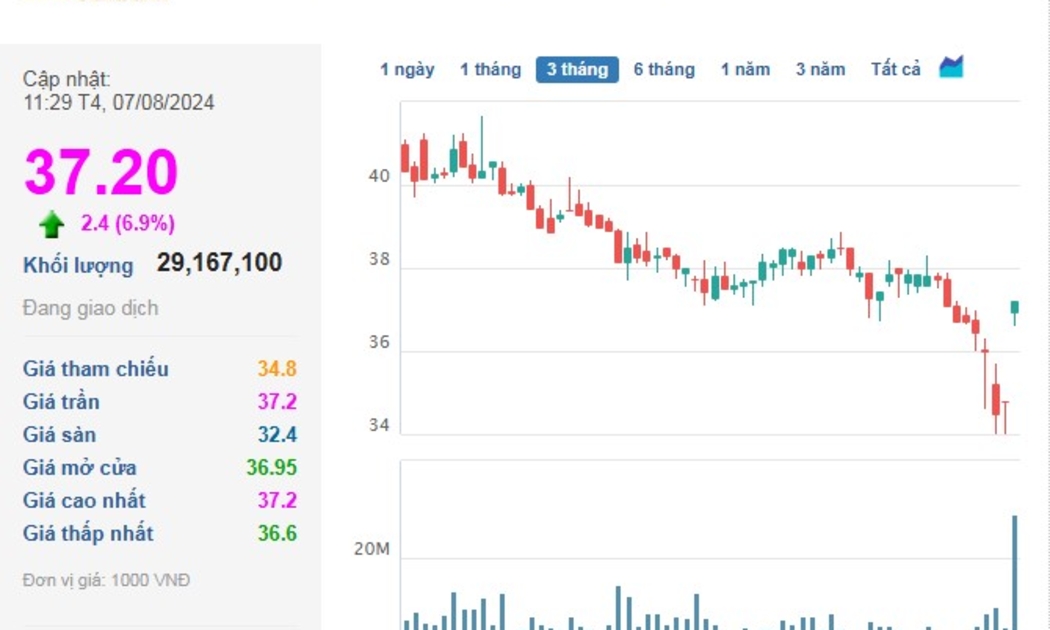Click the Giá thấp nhất label
The height and width of the screenshot is (630, 1050).
[x=88, y=534]
